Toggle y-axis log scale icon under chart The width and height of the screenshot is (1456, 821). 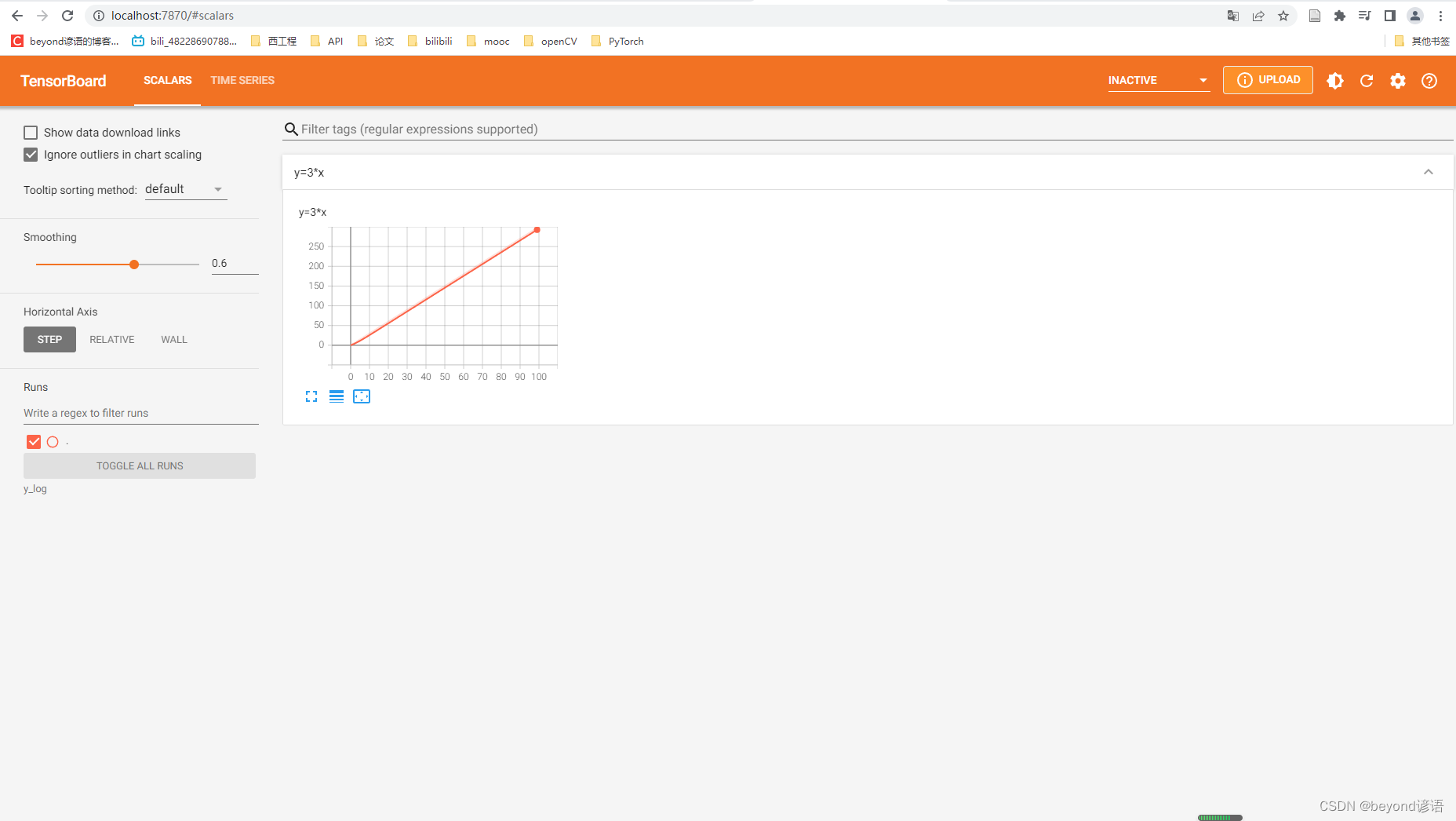tap(337, 396)
